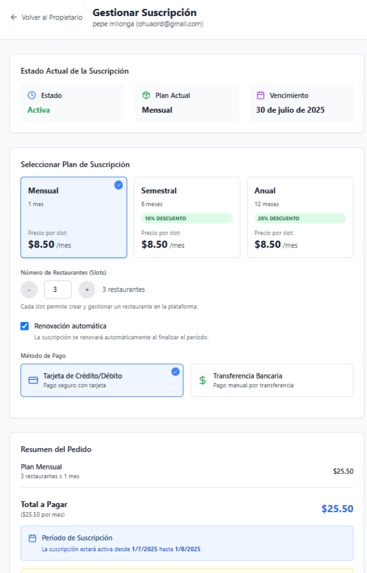The height and width of the screenshot is (573, 367).
Task: Choose Tarjeta de Crédito/Débito payment method
Action: click(x=102, y=380)
